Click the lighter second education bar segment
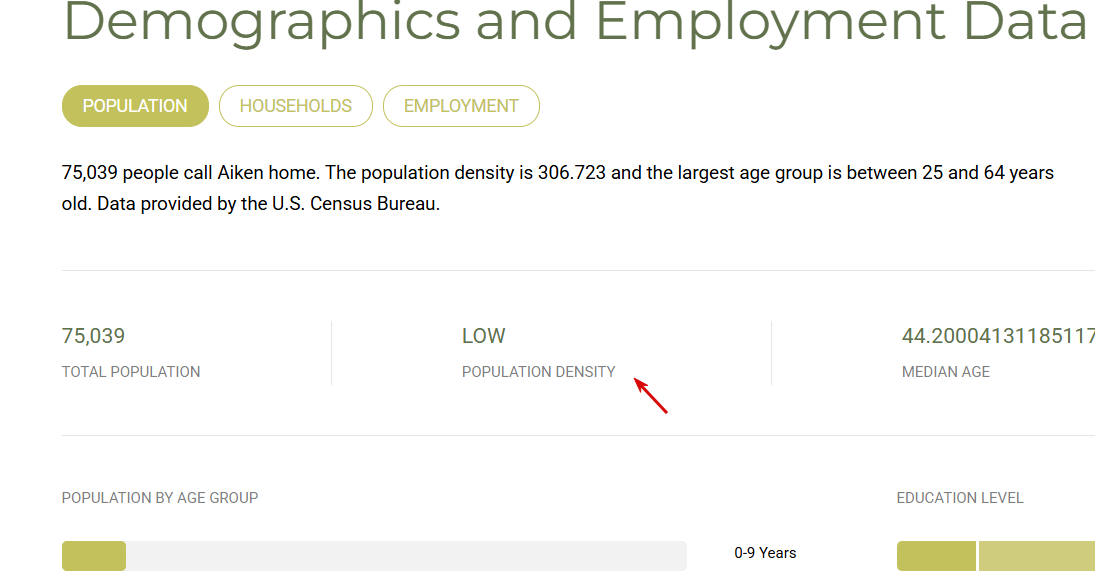1095x587 pixels. 1036,556
